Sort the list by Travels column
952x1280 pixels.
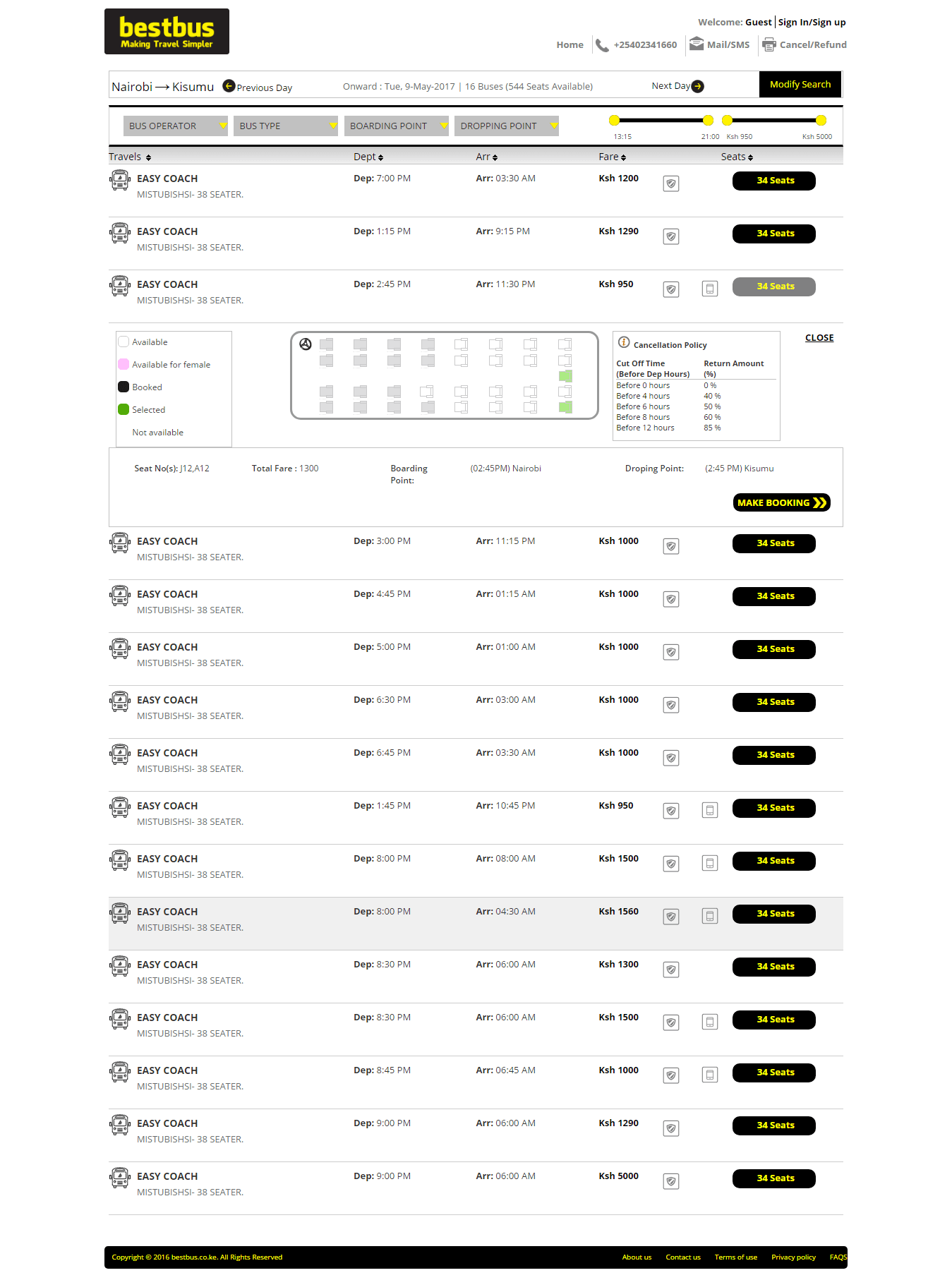point(130,157)
